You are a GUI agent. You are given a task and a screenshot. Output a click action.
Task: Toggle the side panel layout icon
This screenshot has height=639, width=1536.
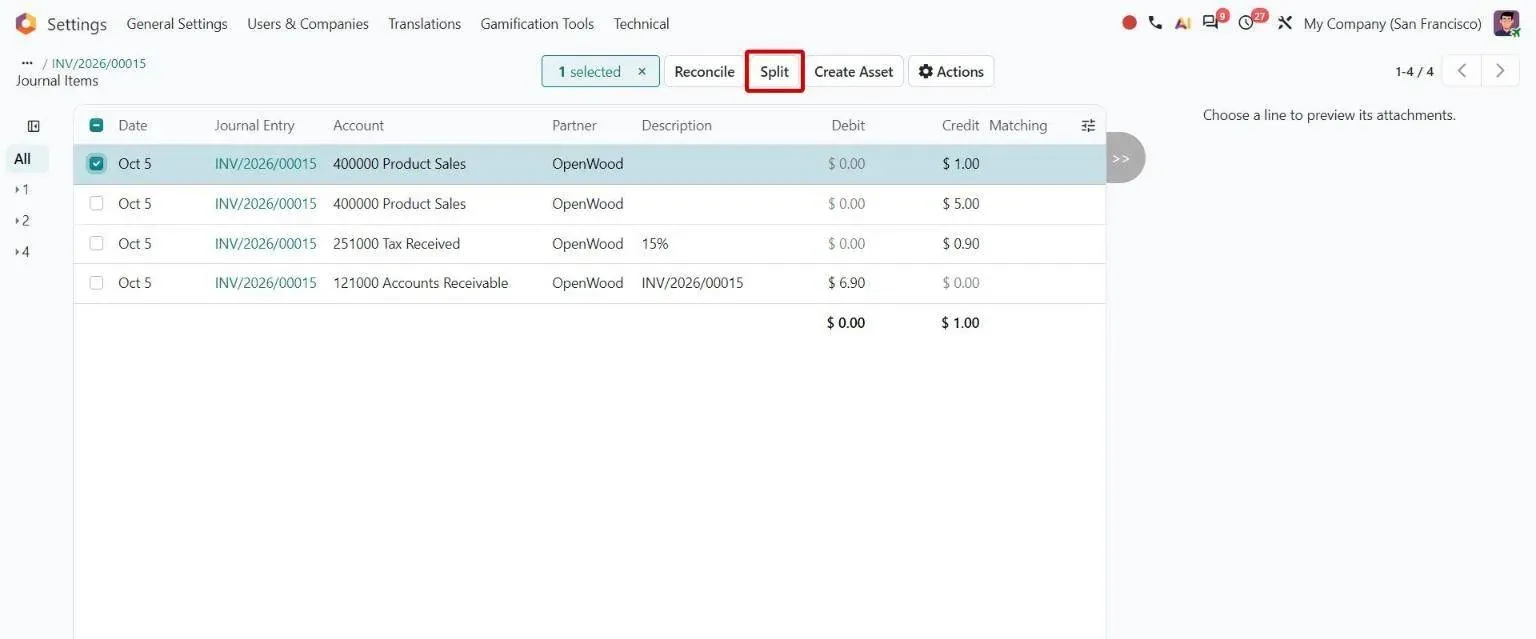tap(33, 126)
